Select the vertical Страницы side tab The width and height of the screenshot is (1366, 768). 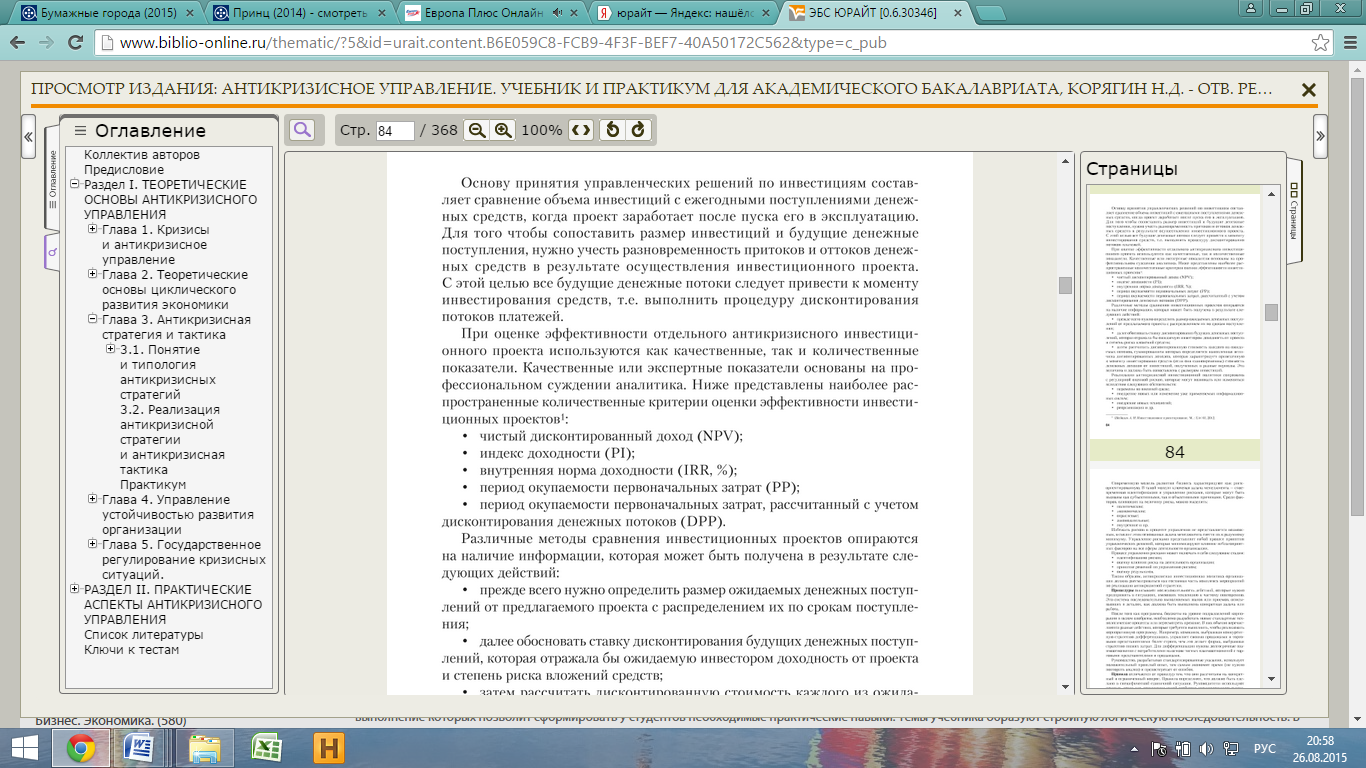[1294, 210]
